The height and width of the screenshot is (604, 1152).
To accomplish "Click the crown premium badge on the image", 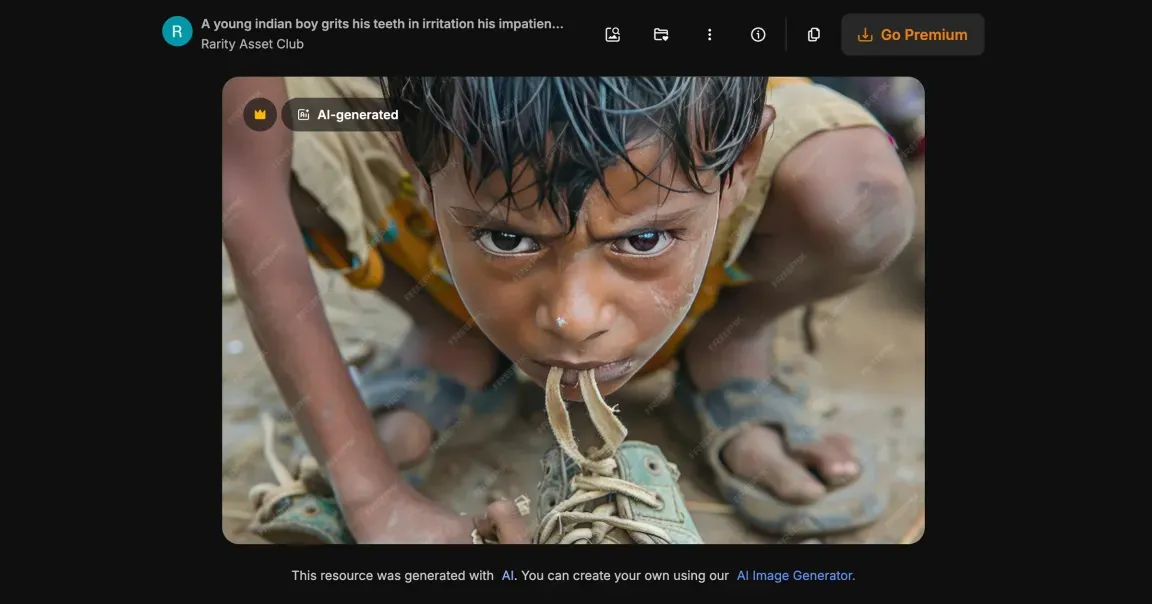I will (260, 115).
